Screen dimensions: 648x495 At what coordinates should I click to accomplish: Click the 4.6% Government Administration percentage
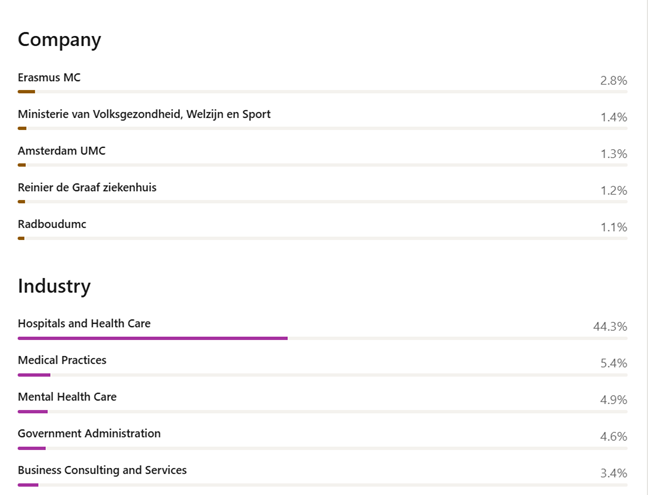pyautogui.click(x=613, y=437)
